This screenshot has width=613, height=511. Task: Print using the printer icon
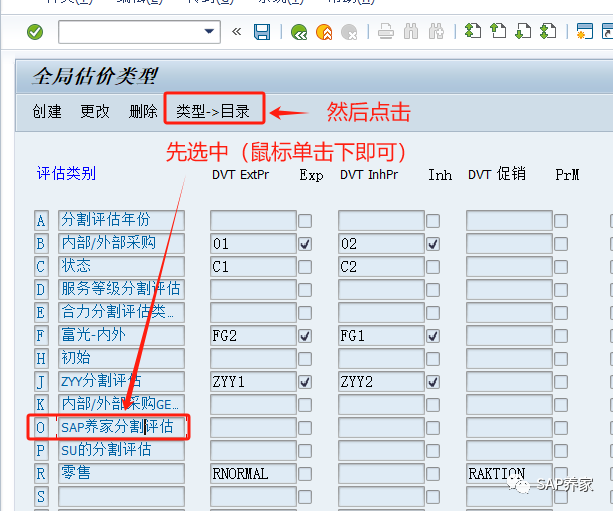[x=386, y=31]
